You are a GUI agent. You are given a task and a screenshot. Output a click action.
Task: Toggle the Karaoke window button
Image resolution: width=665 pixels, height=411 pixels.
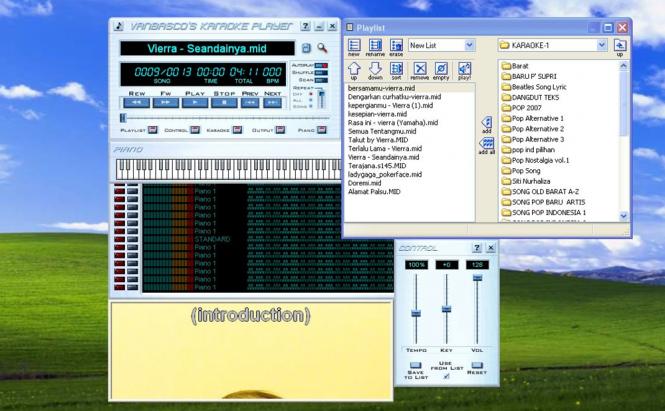click(x=237, y=130)
